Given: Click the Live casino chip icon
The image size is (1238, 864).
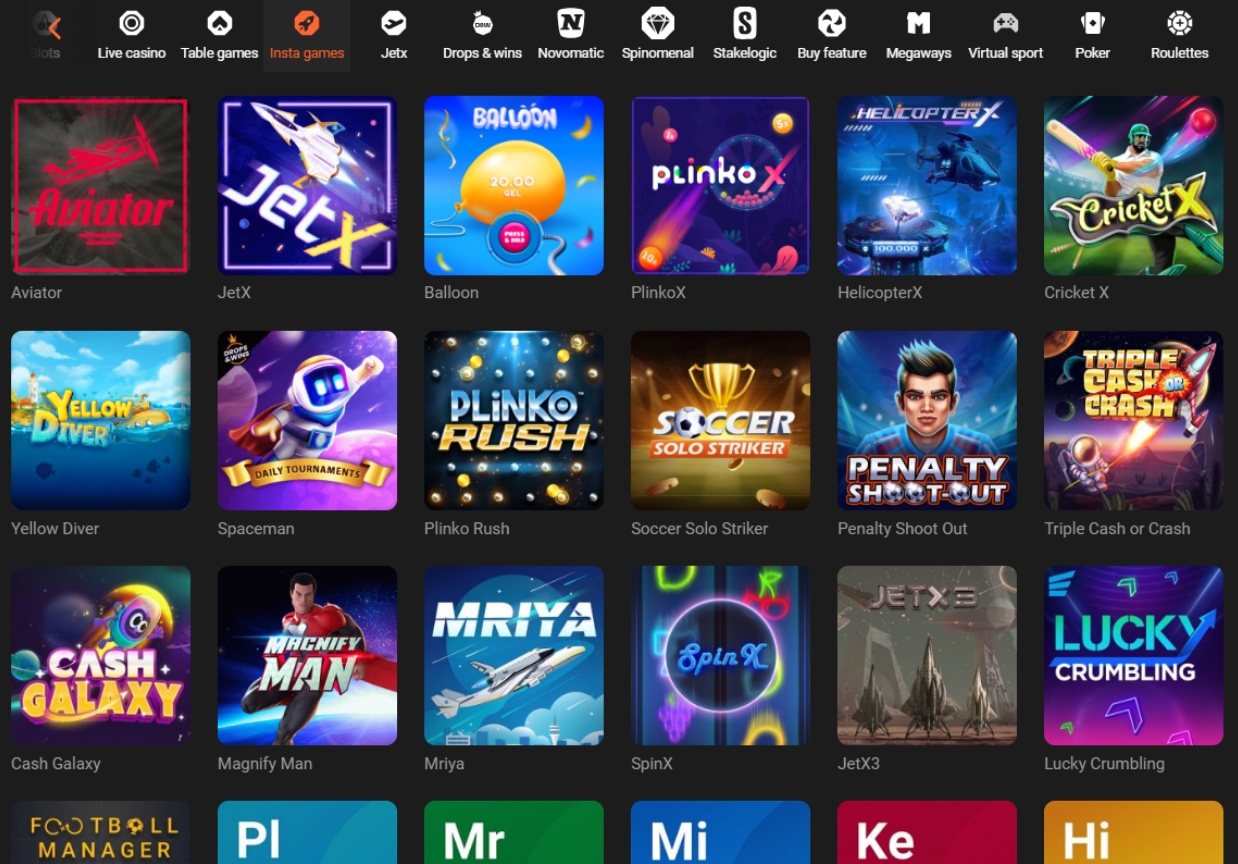Looking at the screenshot, I should point(131,23).
